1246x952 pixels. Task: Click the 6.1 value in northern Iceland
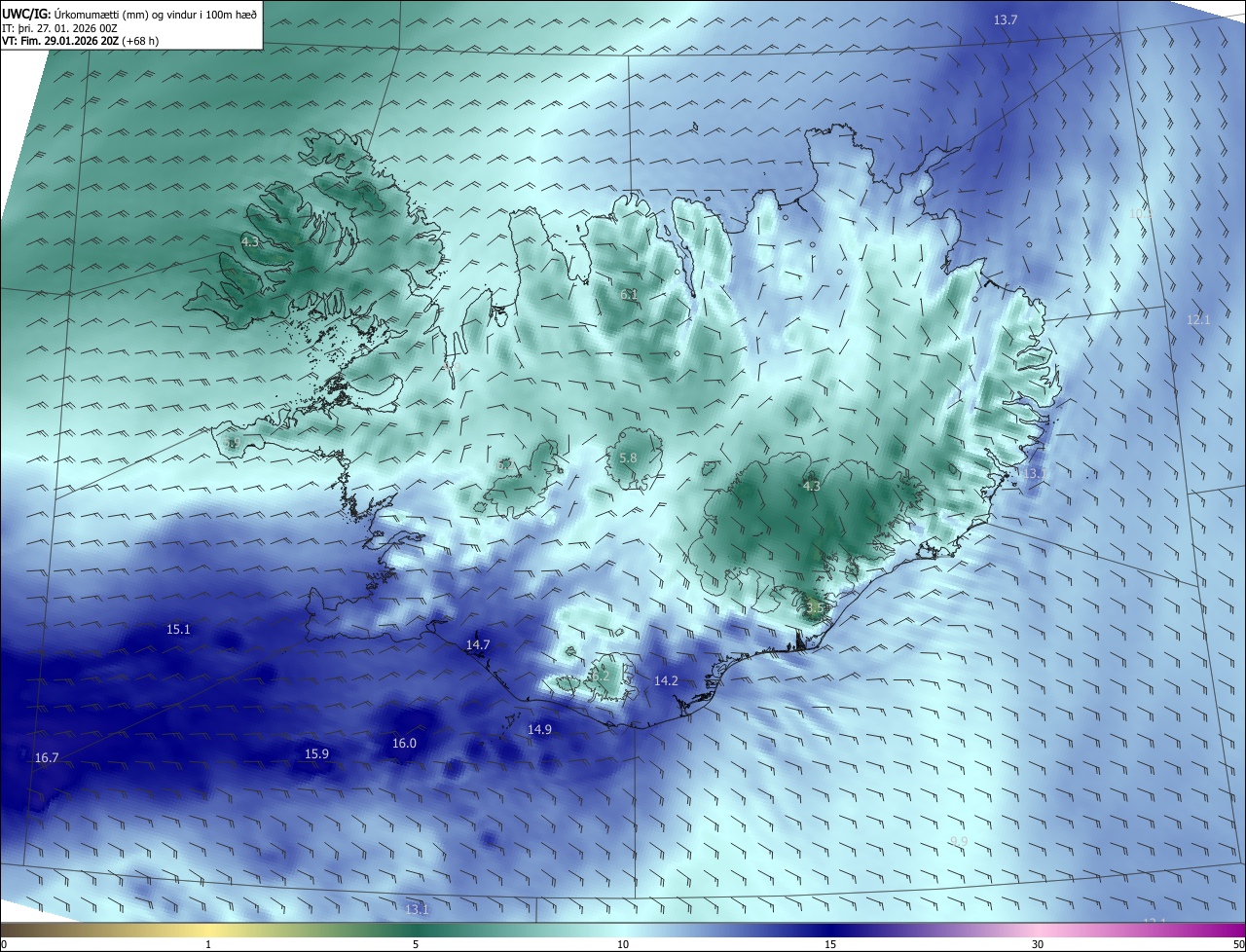[629, 294]
